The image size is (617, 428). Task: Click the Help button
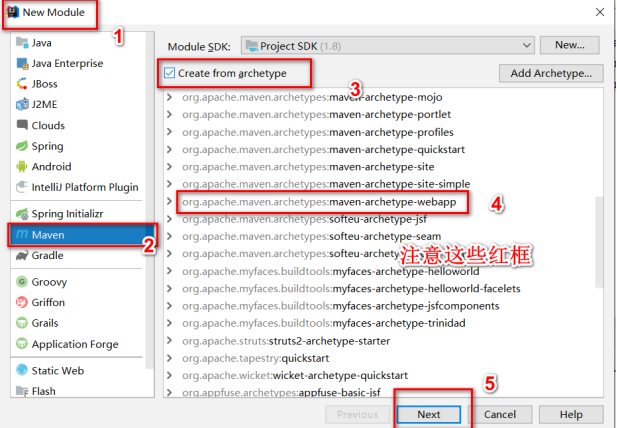tap(571, 414)
